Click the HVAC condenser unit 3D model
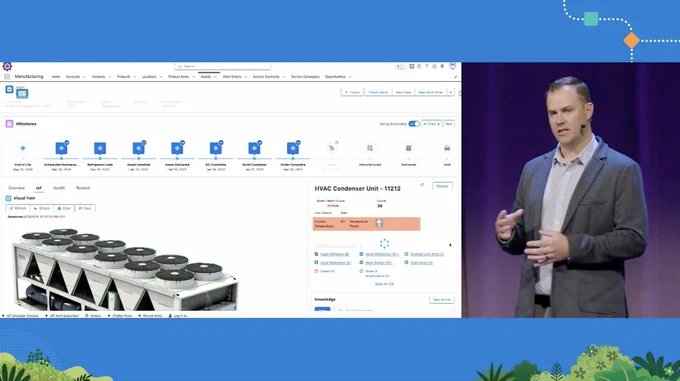 coord(124,270)
